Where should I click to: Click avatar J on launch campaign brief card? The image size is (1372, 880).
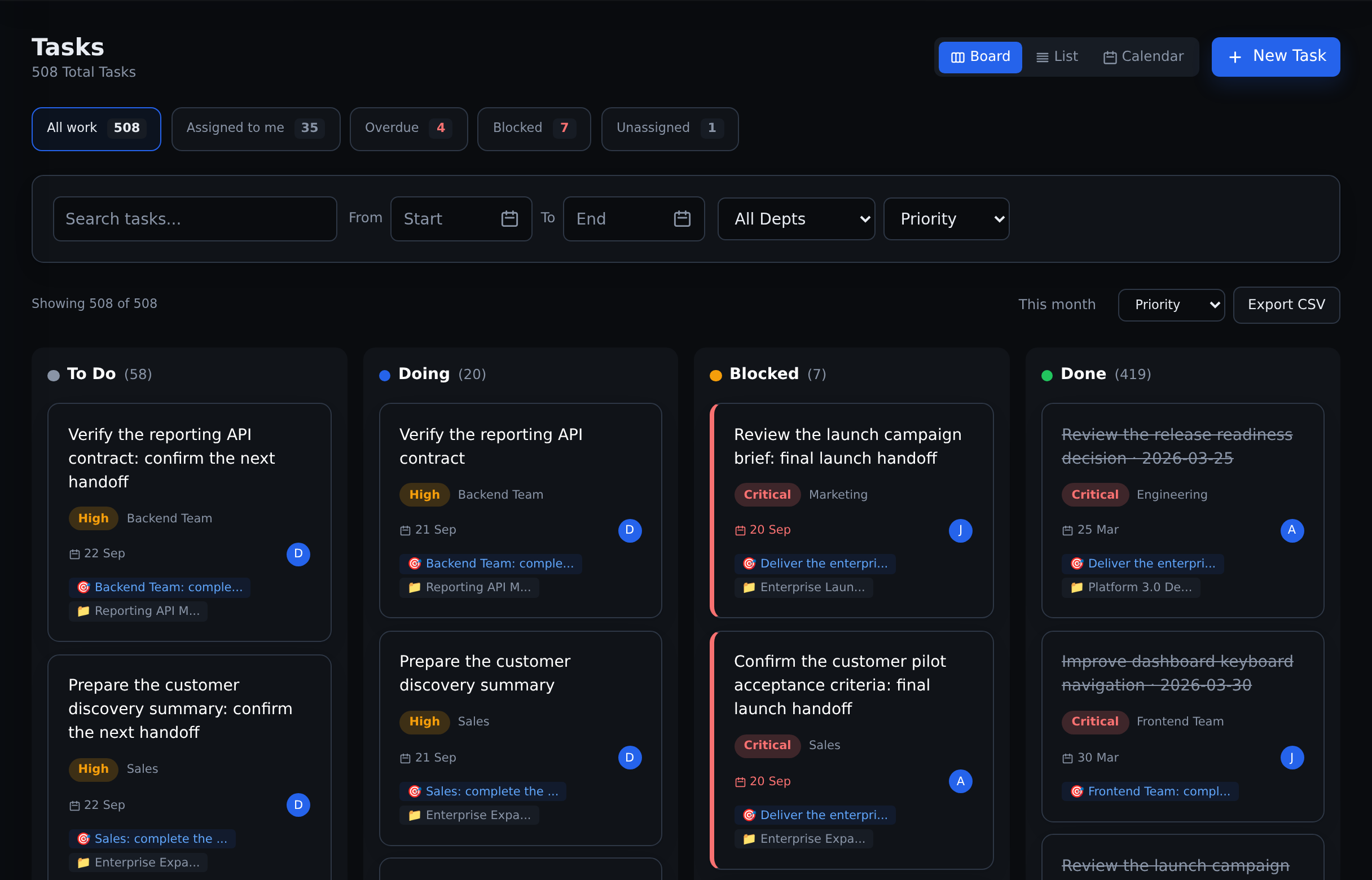click(961, 530)
